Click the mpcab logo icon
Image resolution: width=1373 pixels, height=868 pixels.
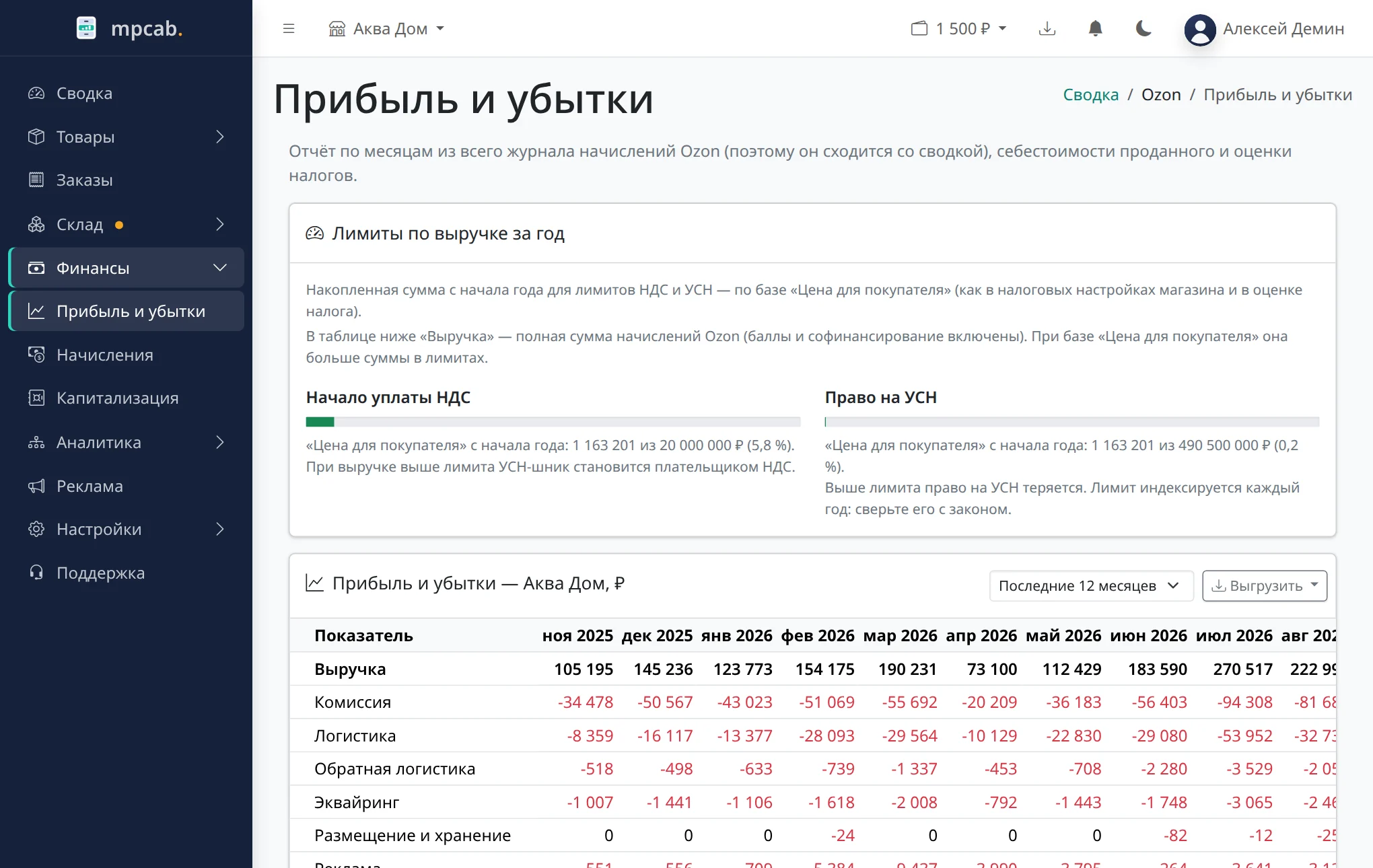[86, 28]
